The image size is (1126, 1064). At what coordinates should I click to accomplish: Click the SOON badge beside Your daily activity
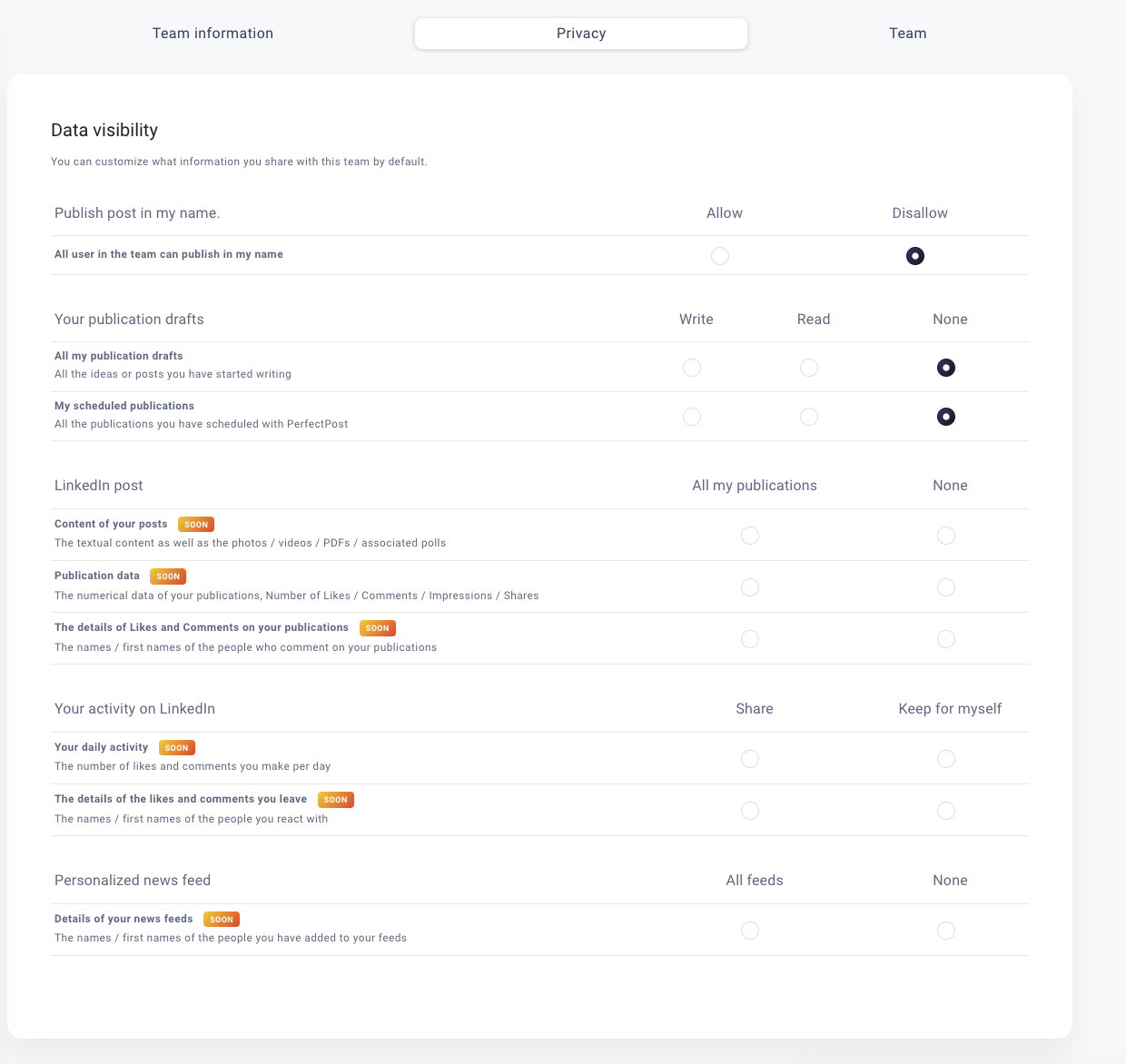pyautogui.click(x=177, y=748)
